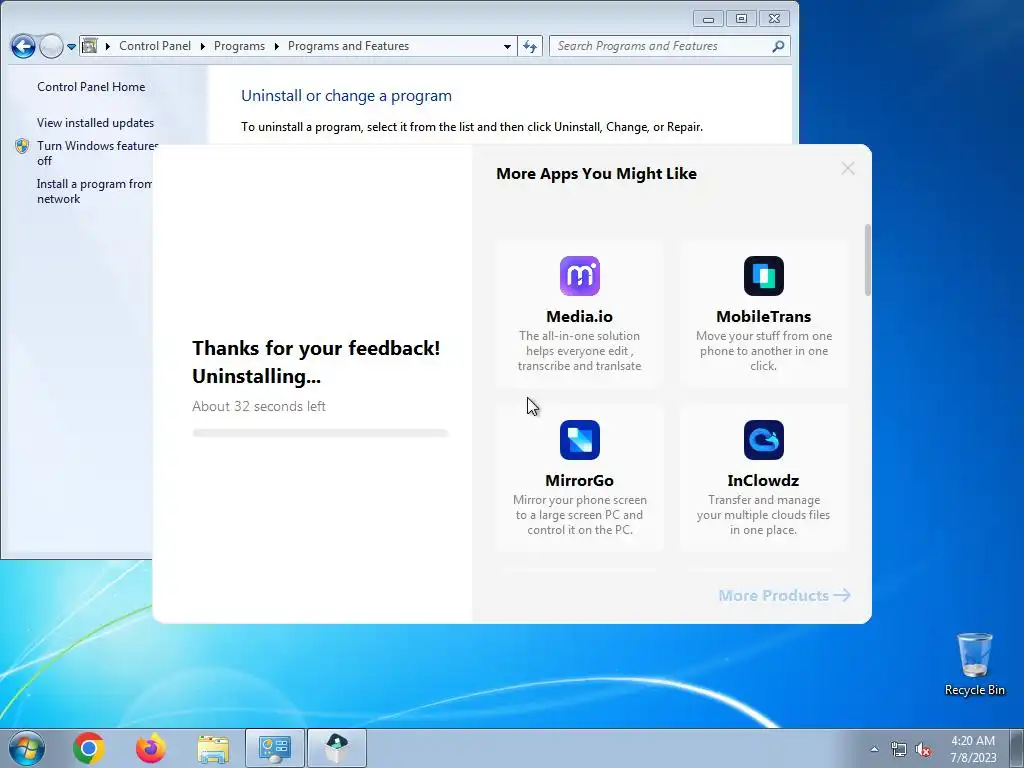Open the MobileTrans app icon
Screen dimensions: 1024x768
763,276
